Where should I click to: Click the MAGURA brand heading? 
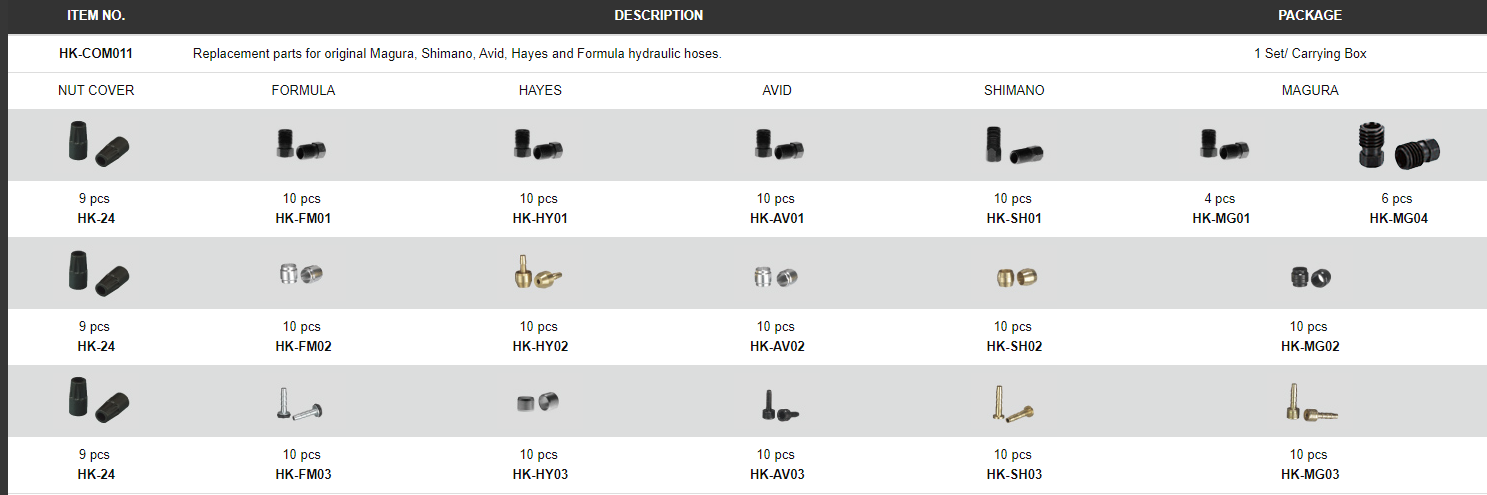tap(1310, 91)
